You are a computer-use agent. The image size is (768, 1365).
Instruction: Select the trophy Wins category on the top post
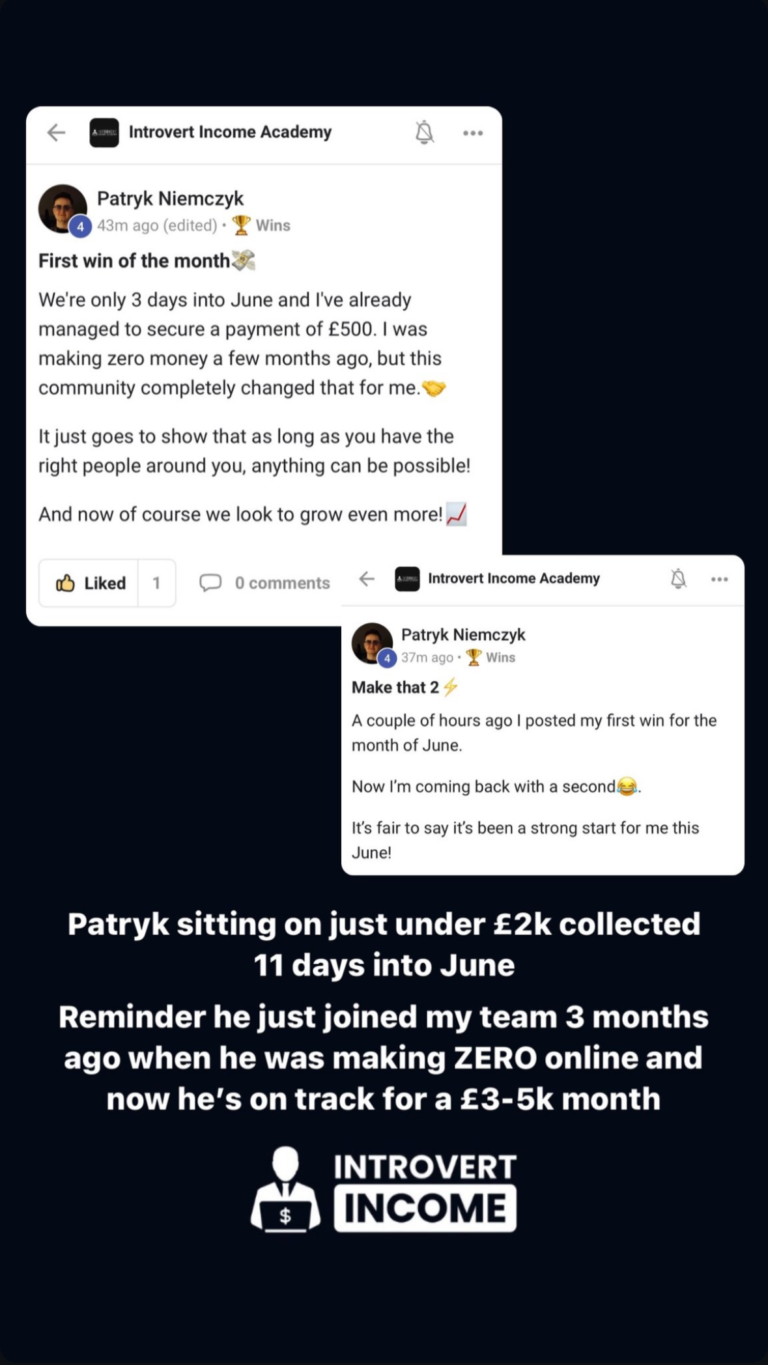click(x=262, y=225)
